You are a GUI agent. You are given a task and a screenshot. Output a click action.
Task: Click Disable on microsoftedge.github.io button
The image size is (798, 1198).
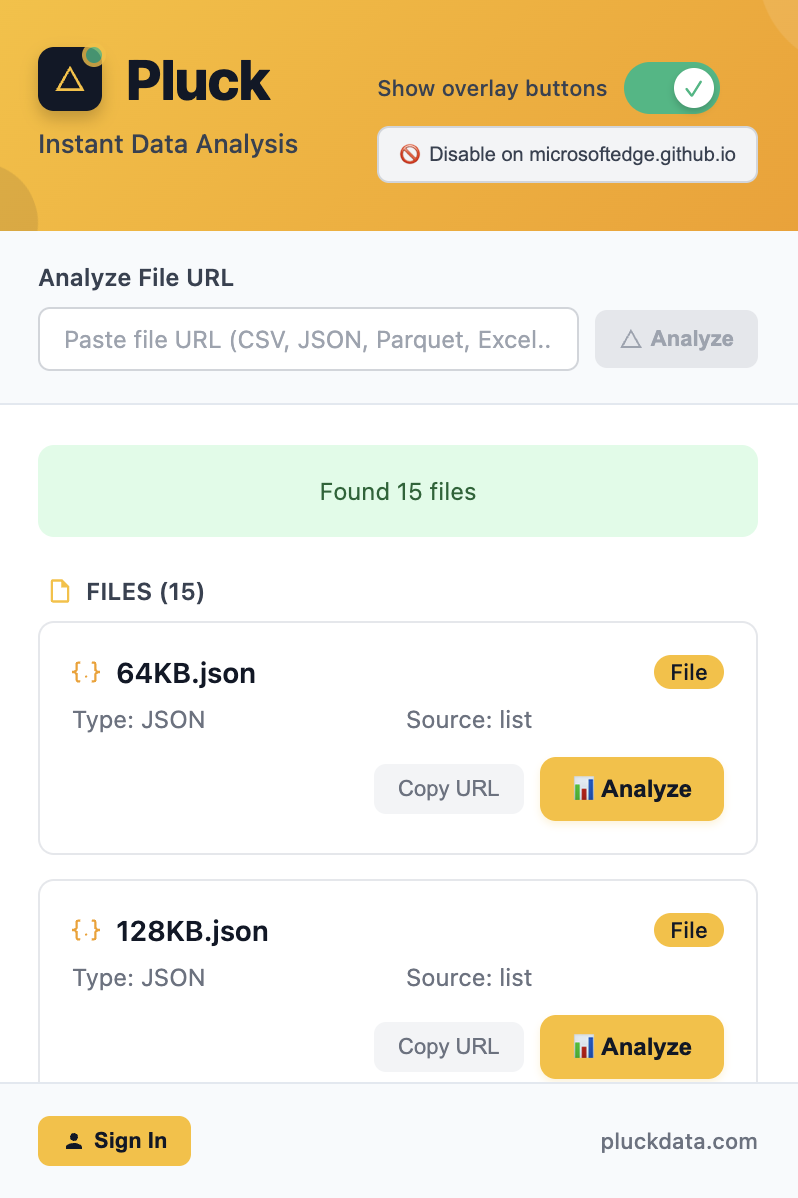pyautogui.click(x=567, y=154)
